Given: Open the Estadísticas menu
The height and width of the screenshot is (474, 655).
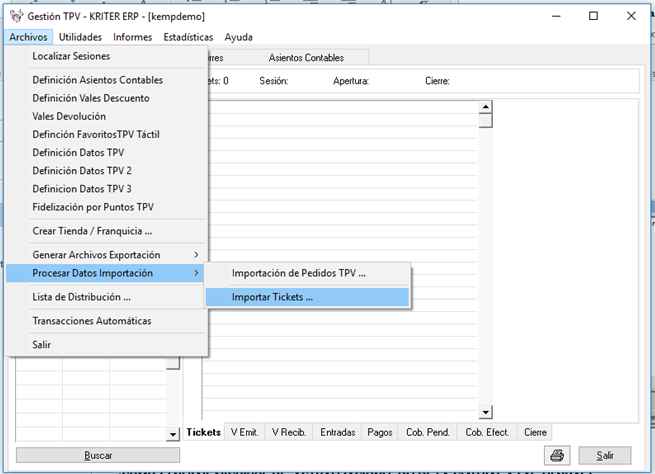Looking at the screenshot, I should coord(188,37).
